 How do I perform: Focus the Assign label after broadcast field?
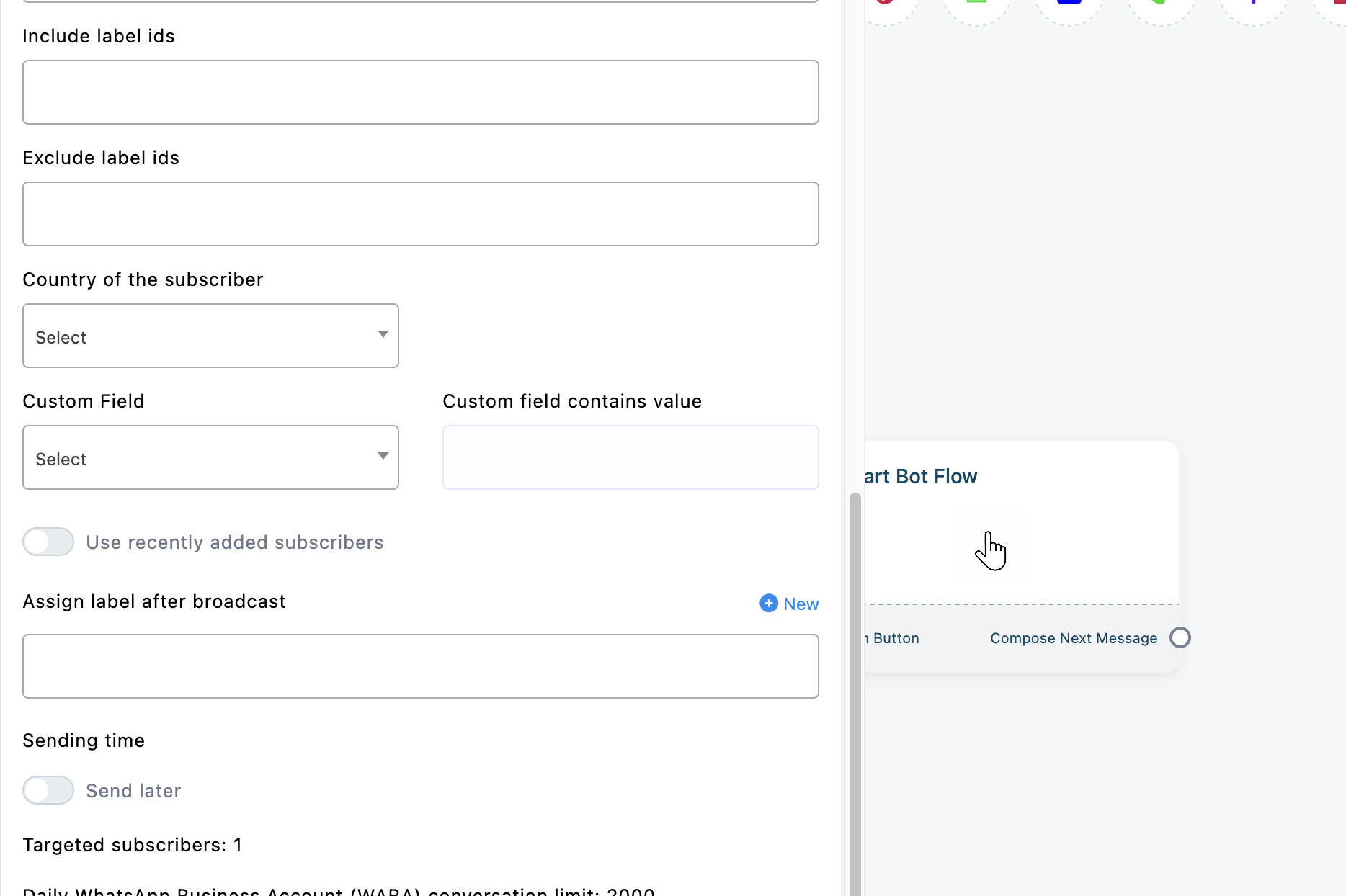click(421, 666)
